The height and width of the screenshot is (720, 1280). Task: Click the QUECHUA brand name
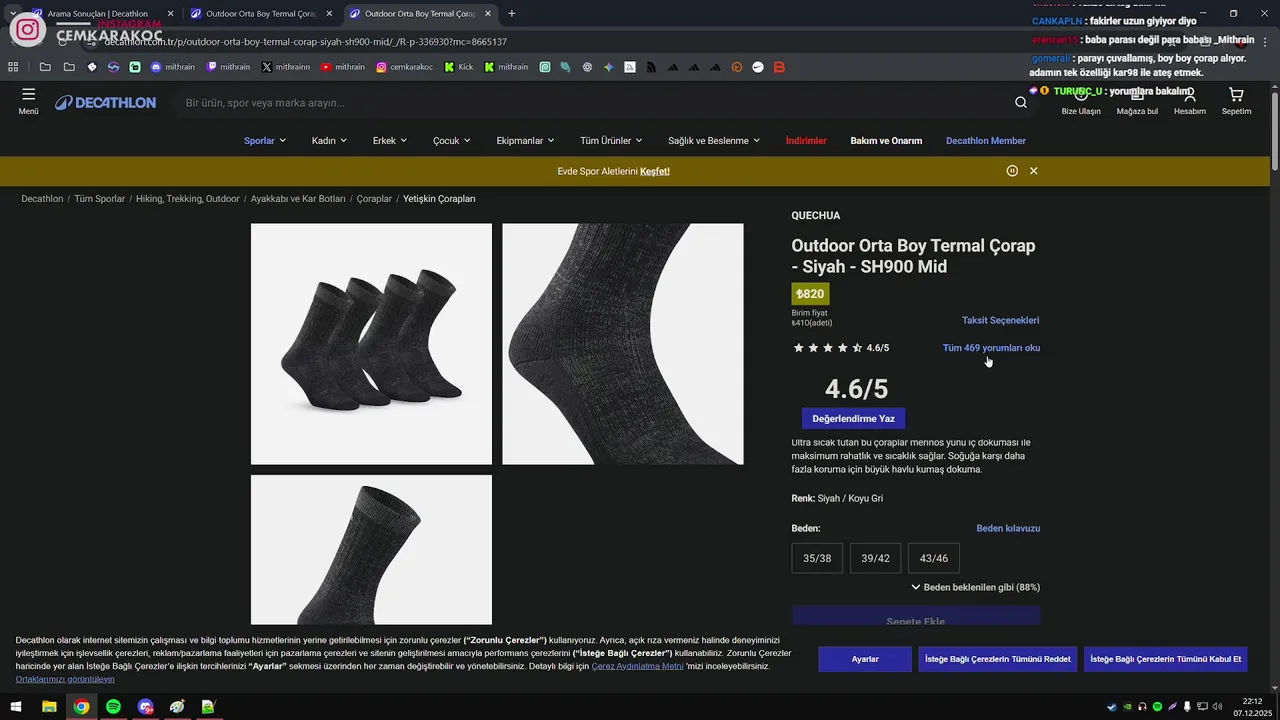pyautogui.click(x=816, y=216)
